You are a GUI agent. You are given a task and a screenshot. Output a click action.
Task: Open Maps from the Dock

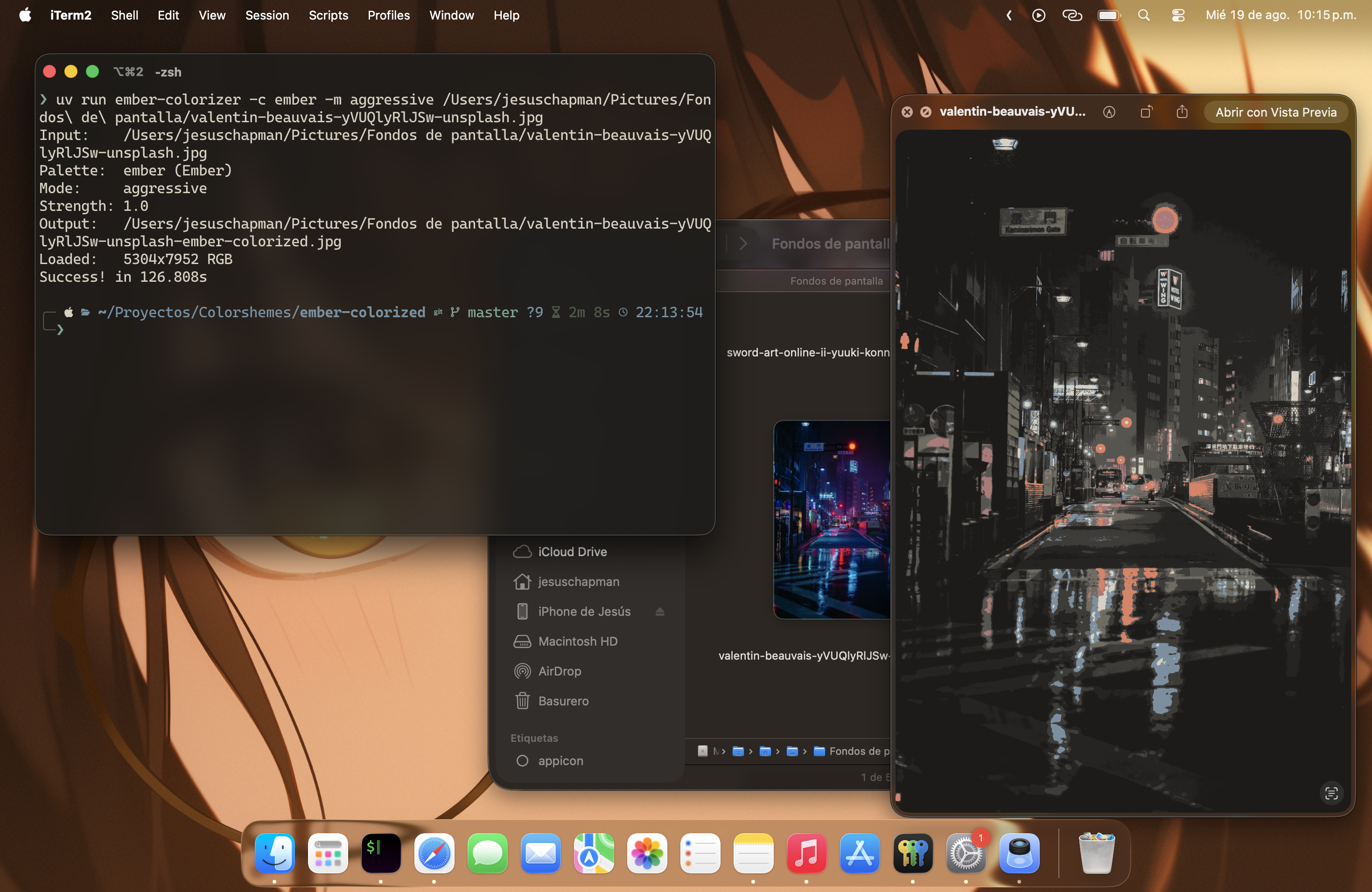coord(594,853)
